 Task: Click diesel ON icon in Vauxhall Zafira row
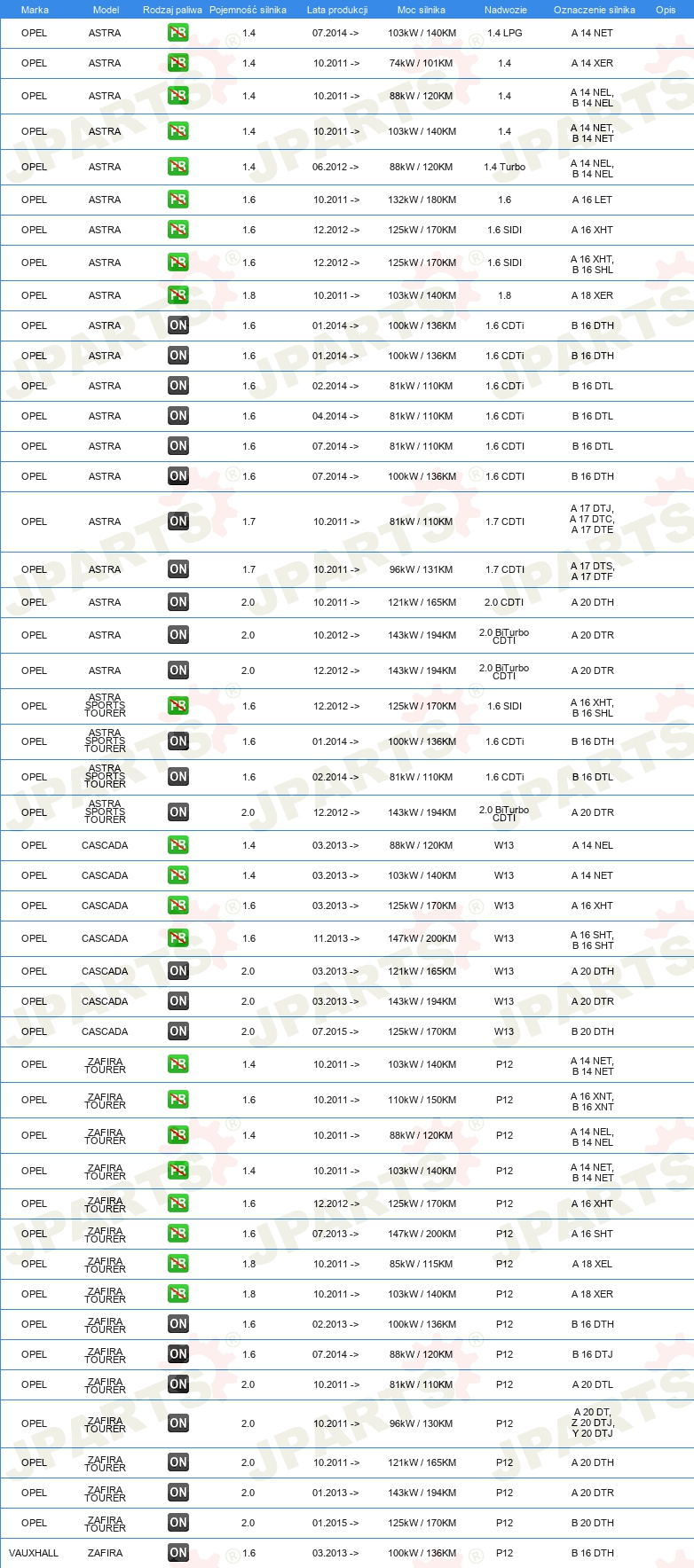click(x=177, y=1553)
